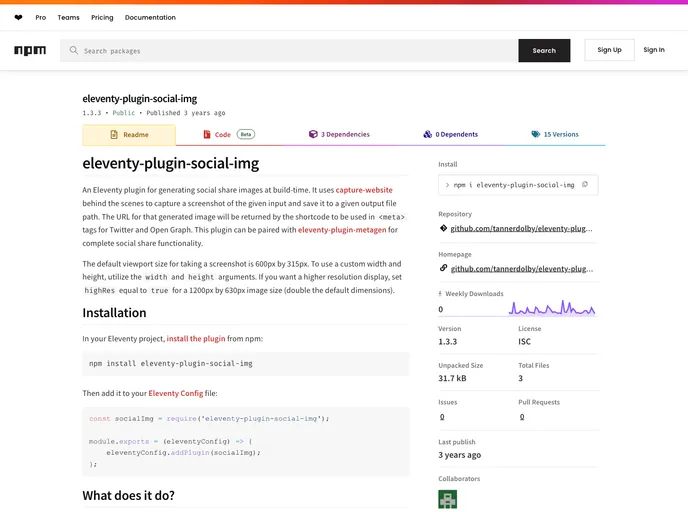Image resolution: width=688 pixels, height=512 pixels.
Task: Open the 0 Dependents tab
Action: [x=451, y=135]
